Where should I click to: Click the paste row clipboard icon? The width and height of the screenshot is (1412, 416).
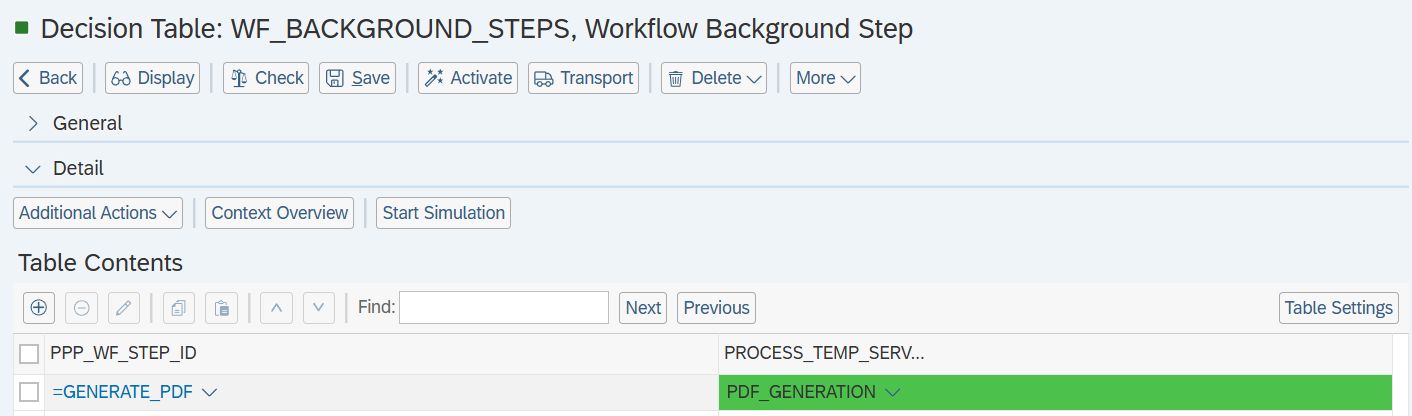point(221,308)
